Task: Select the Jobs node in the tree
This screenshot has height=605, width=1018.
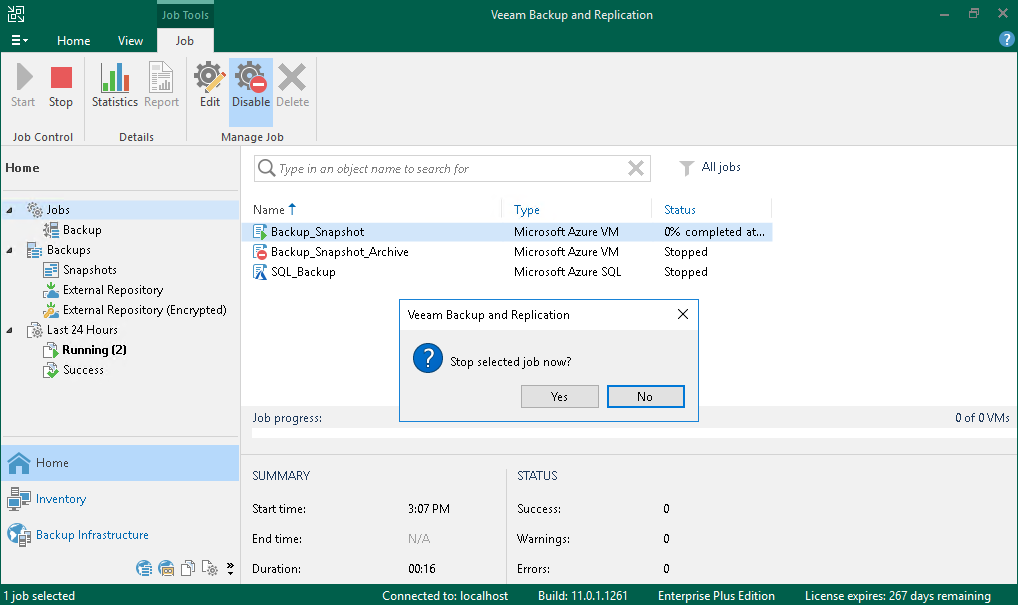Action: (x=58, y=210)
